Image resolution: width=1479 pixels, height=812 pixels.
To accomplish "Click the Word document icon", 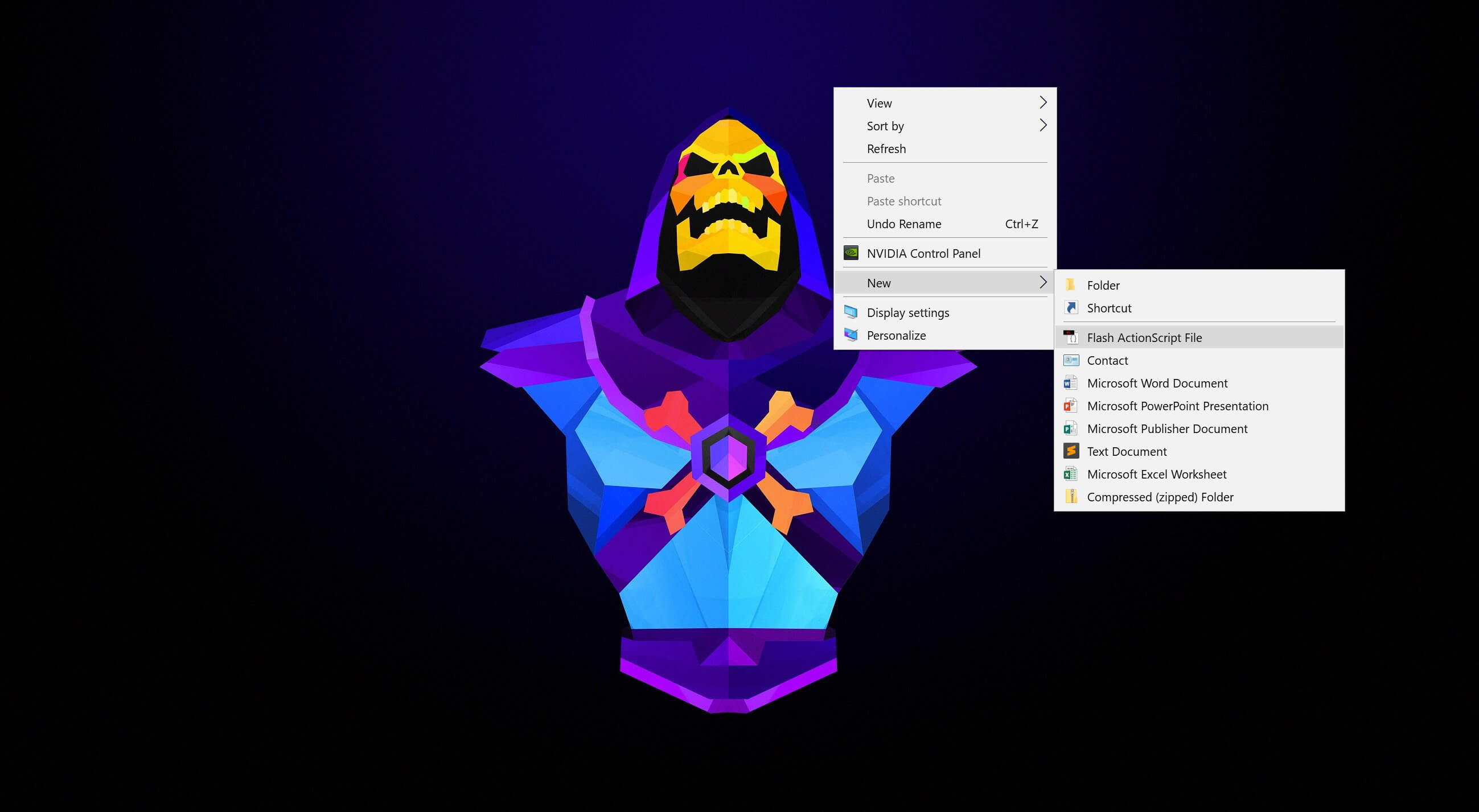I will click(x=1070, y=383).
